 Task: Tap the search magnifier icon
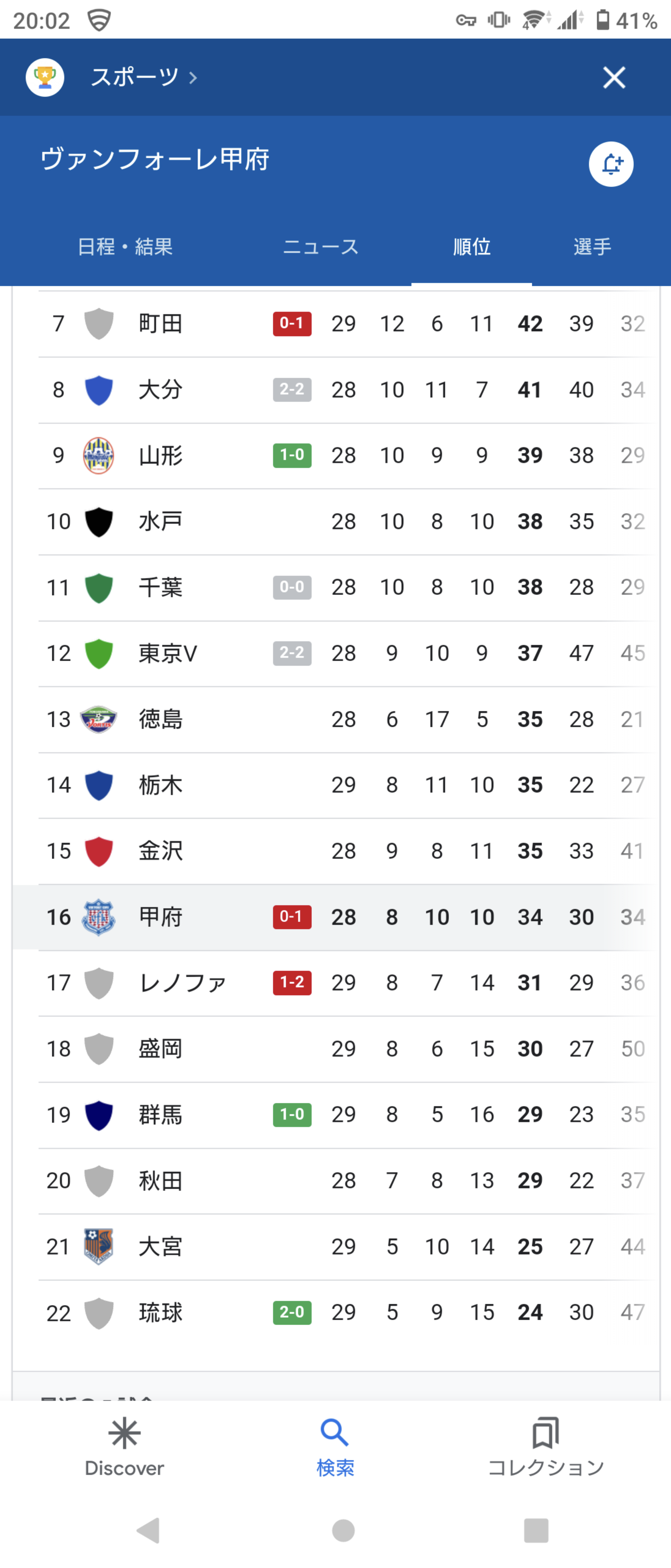pyautogui.click(x=335, y=1433)
